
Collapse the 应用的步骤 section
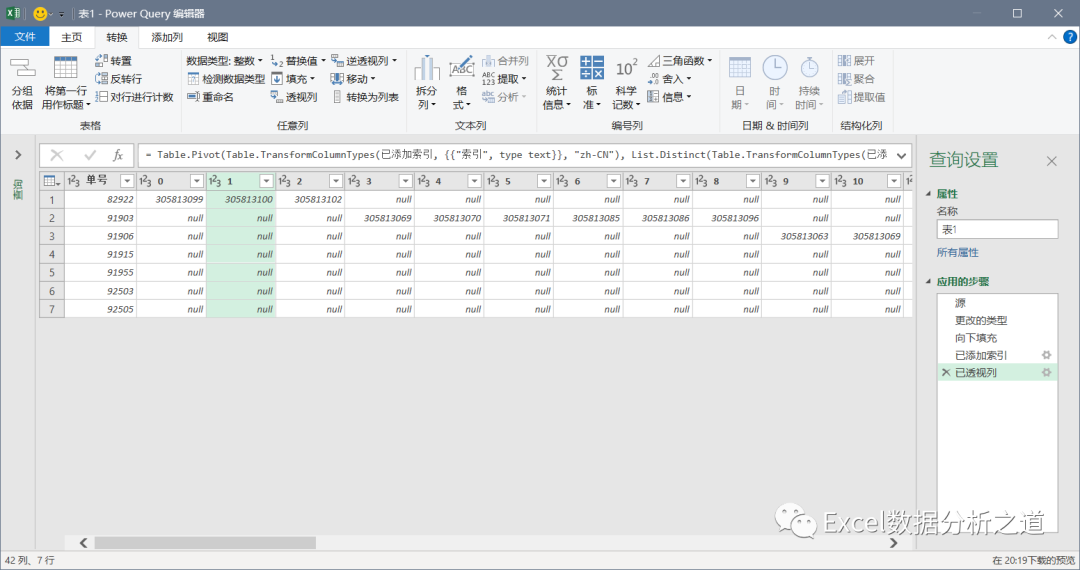tap(928, 282)
